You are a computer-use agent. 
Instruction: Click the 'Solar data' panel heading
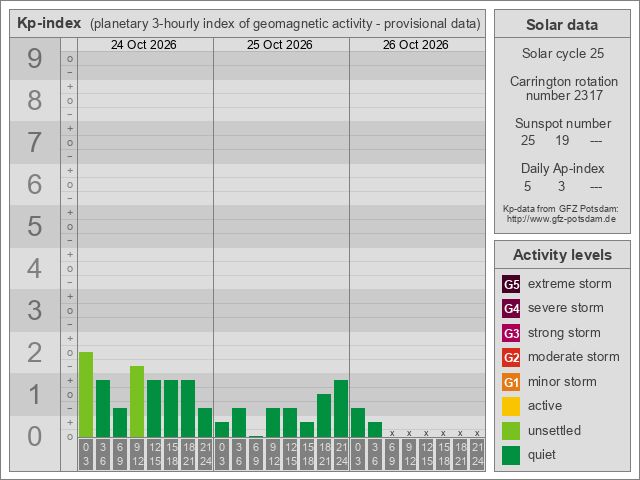(562, 24)
